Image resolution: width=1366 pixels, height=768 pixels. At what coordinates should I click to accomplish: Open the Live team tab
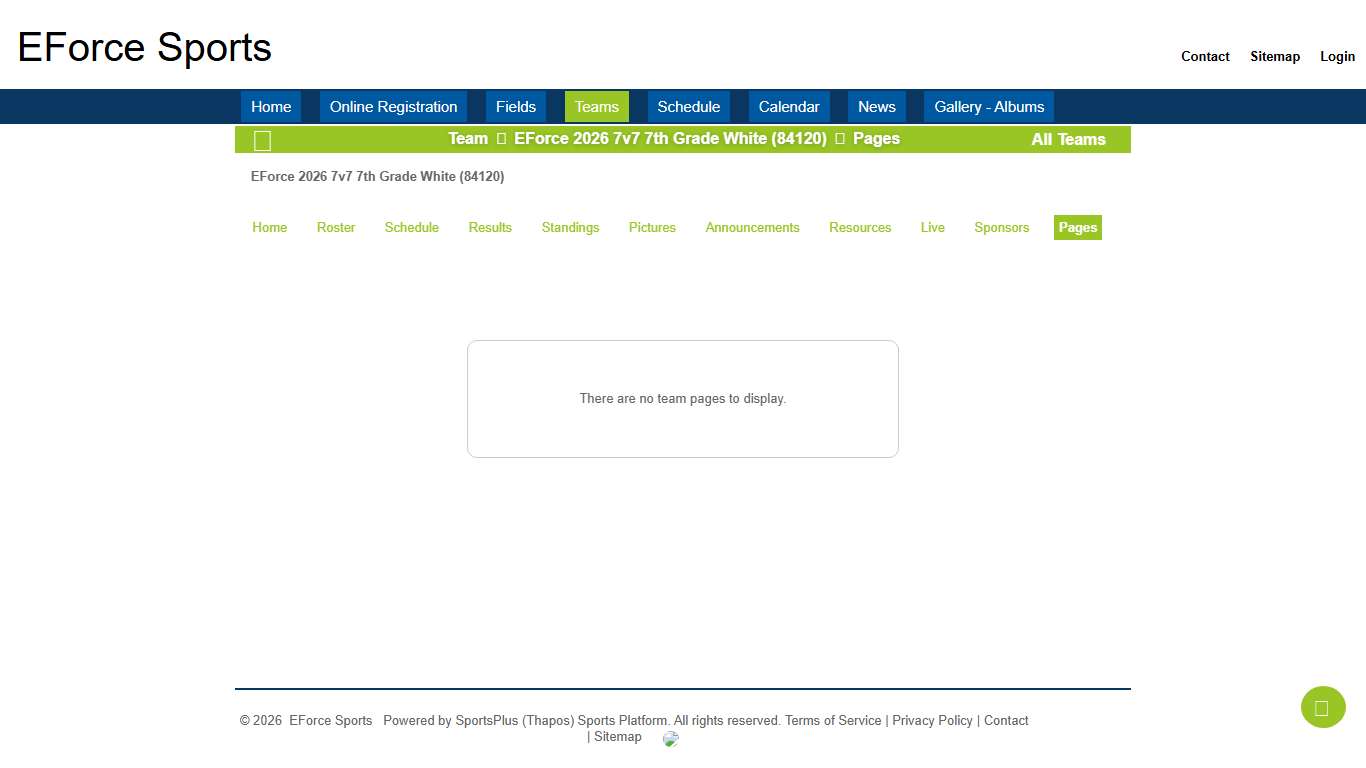932,228
